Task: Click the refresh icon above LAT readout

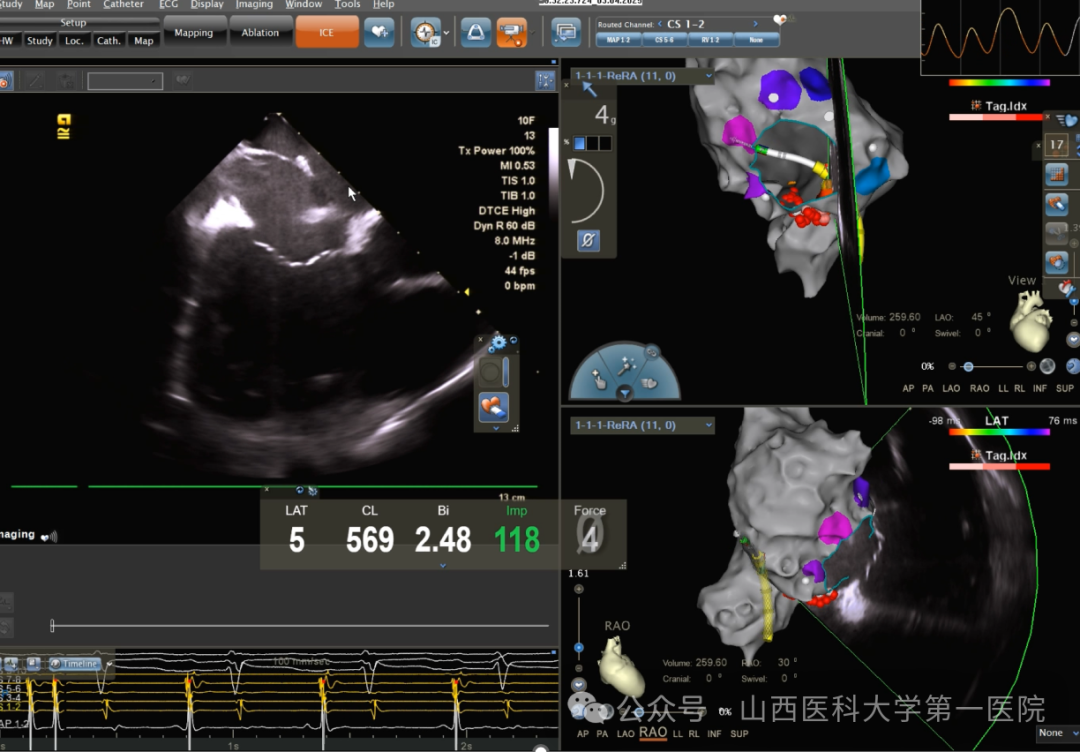Action: tap(300, 491)
